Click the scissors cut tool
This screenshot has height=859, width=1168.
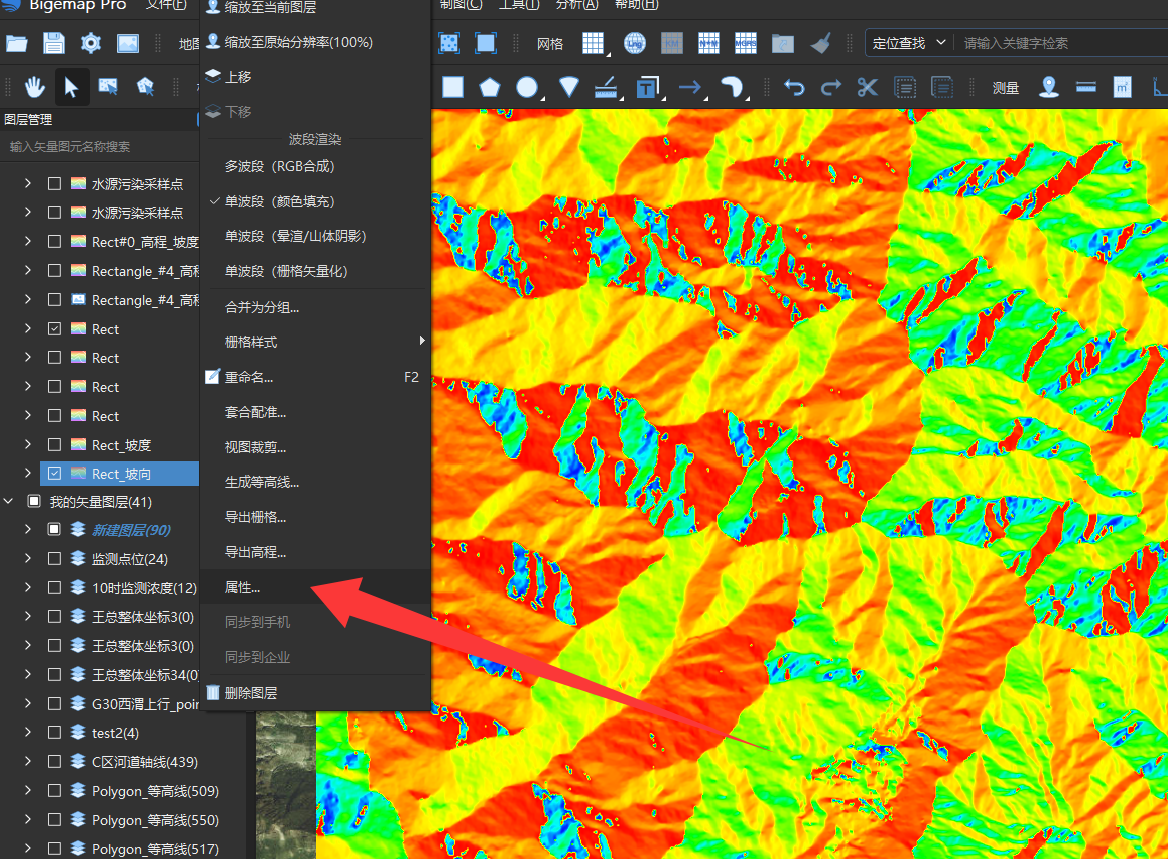[867, 87]
